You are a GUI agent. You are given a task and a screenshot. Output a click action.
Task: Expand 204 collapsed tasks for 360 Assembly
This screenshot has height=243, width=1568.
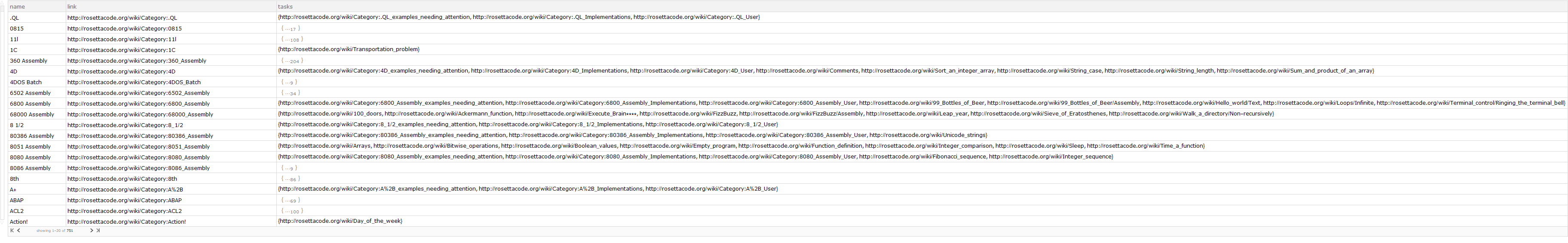click(291, 61)
